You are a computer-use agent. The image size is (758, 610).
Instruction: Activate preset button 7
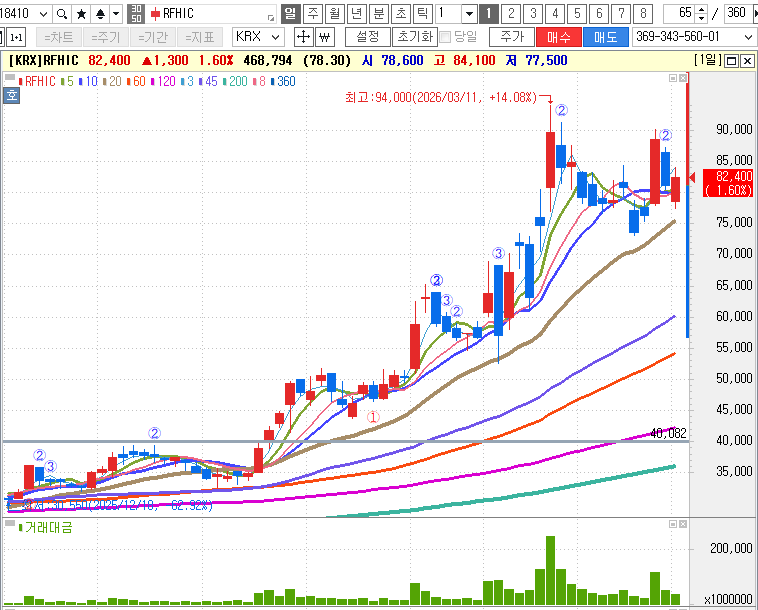click(621, 14)
